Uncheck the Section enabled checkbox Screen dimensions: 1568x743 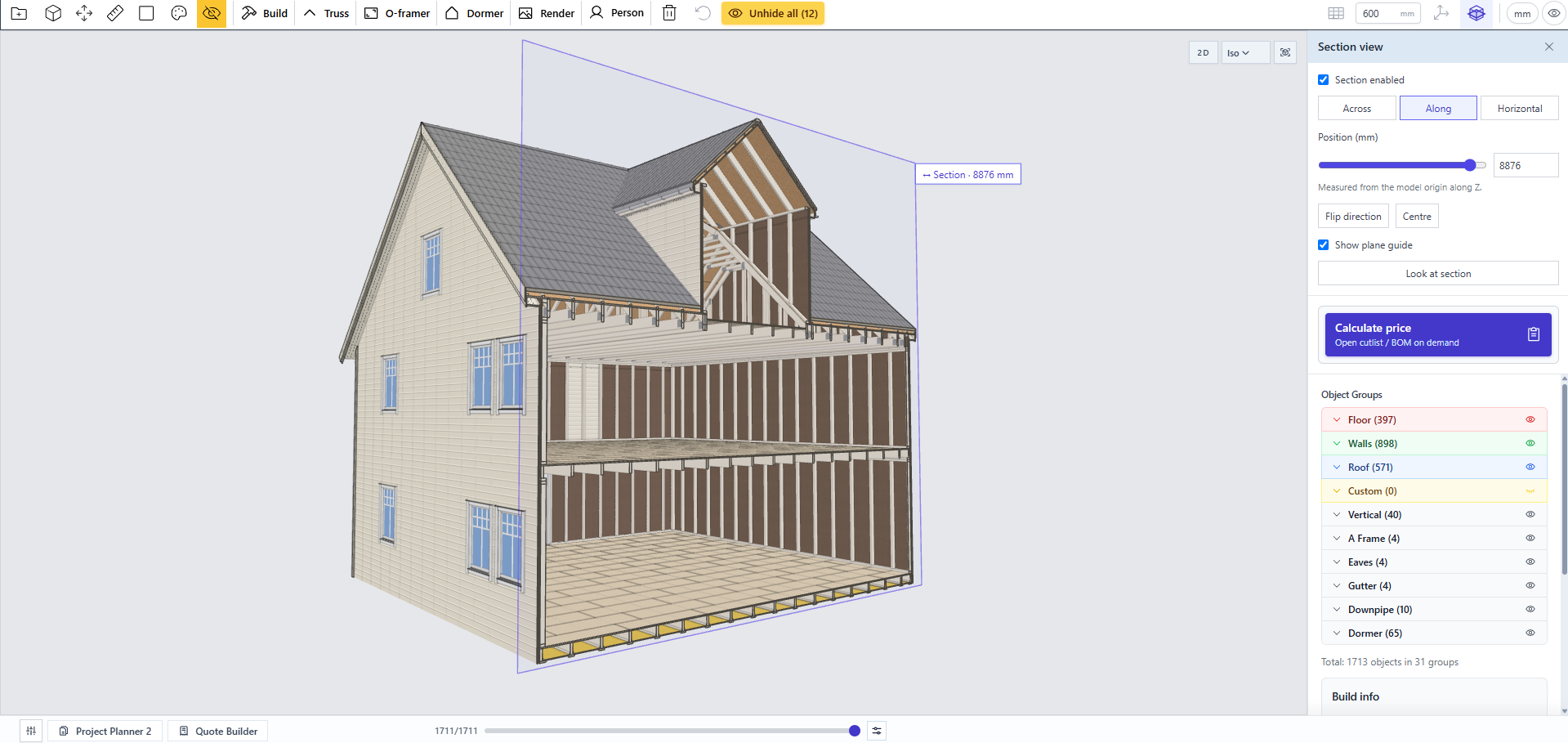click(1324, 80)
